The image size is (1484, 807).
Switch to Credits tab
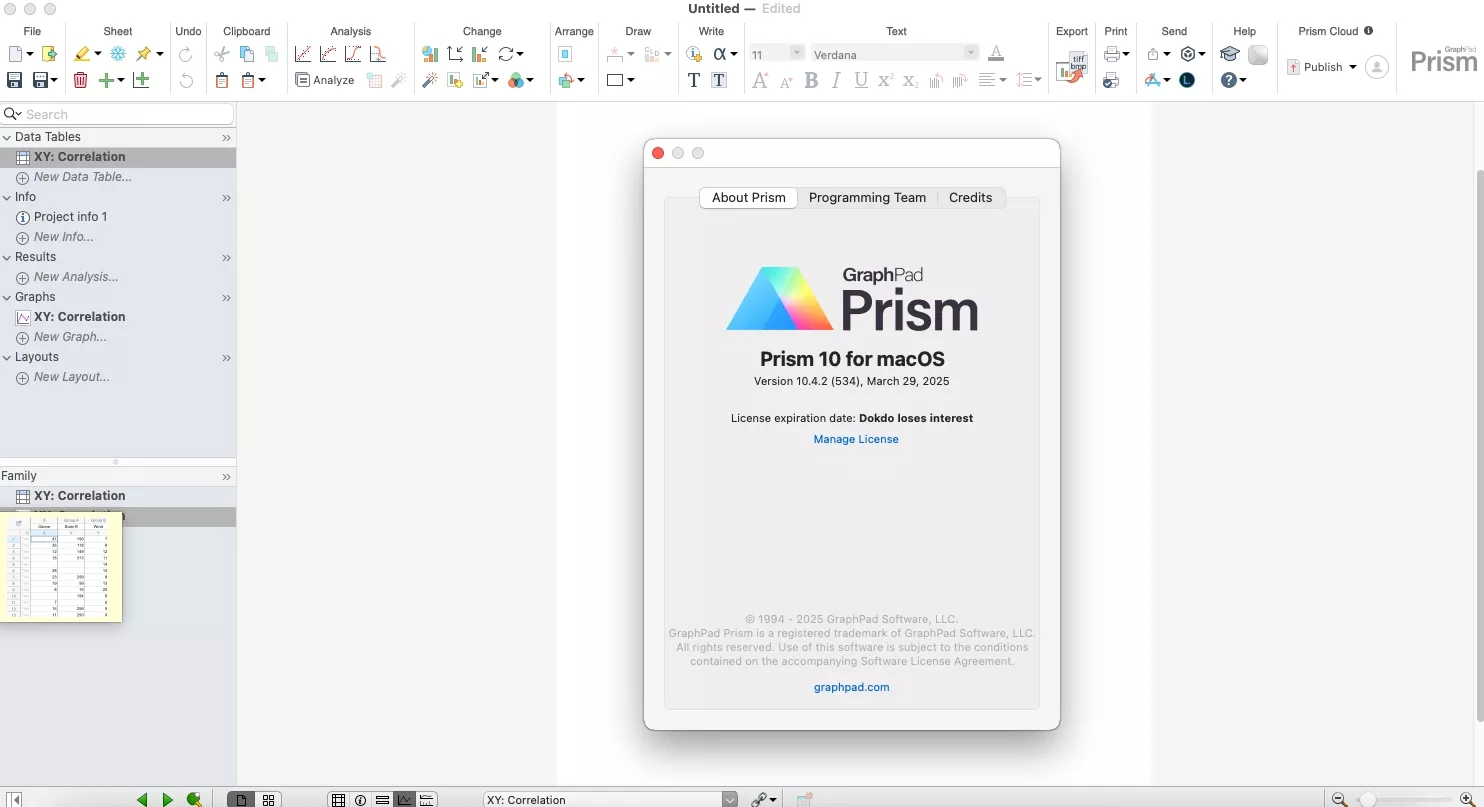point(970,197)
